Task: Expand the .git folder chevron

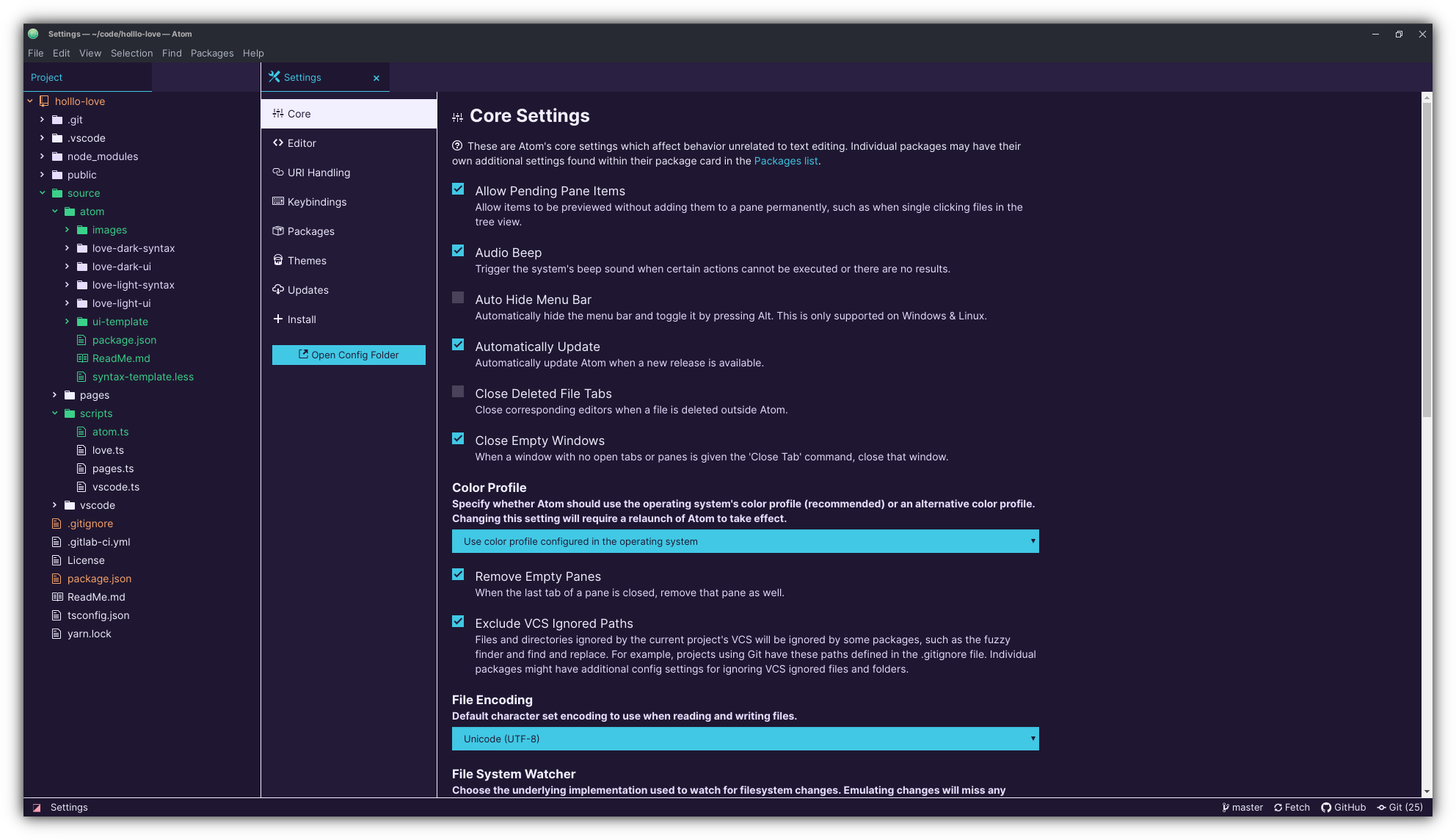Action: click(42, 120)
